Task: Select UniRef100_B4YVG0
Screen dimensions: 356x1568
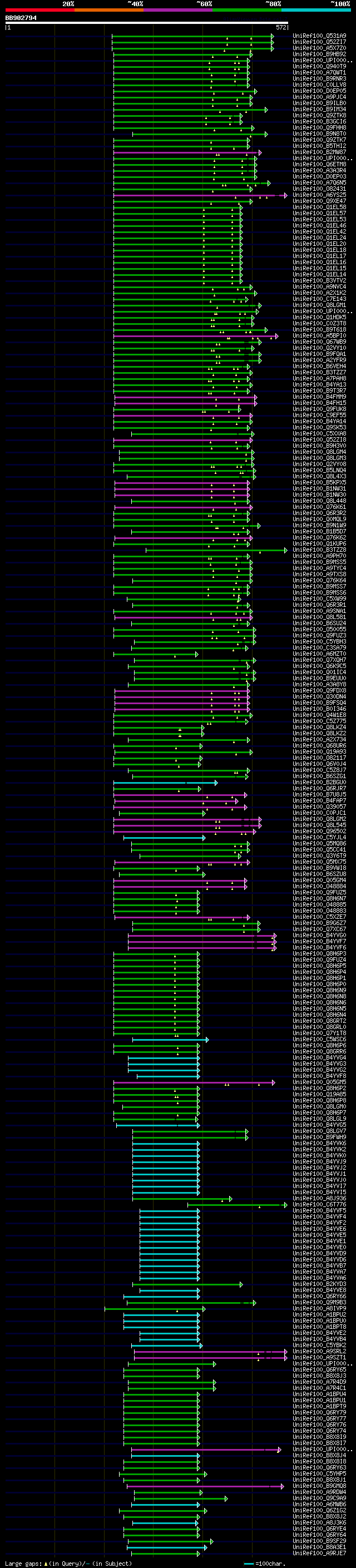Action: (319, 935)
